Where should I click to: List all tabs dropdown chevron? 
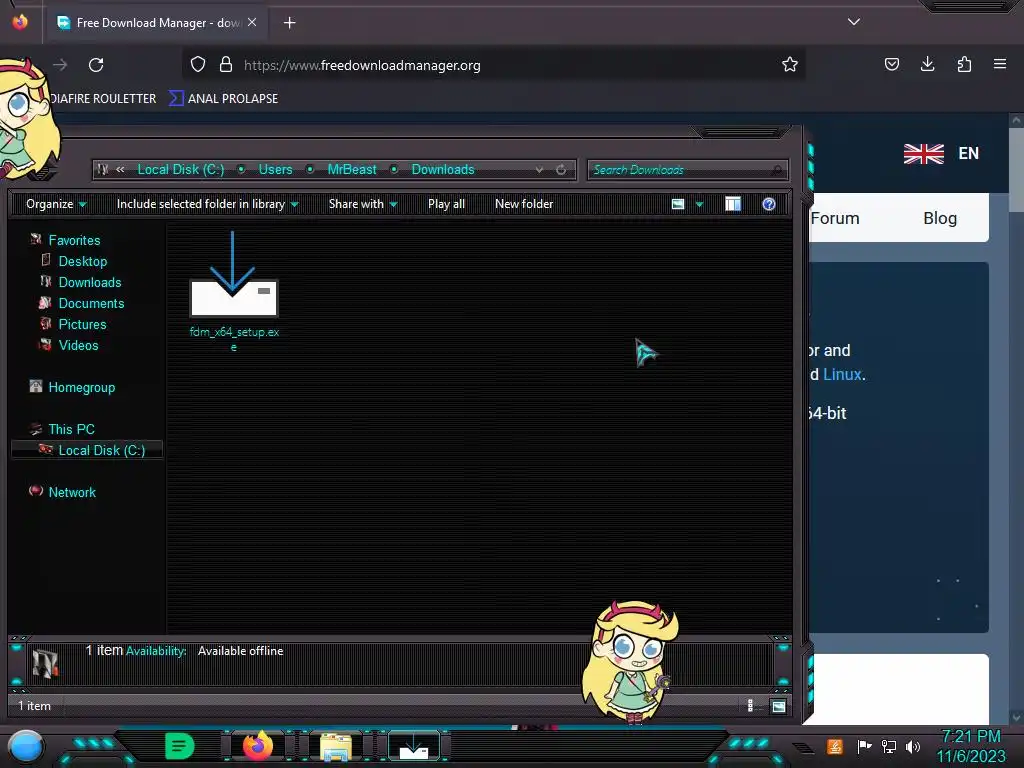(854, 22)
